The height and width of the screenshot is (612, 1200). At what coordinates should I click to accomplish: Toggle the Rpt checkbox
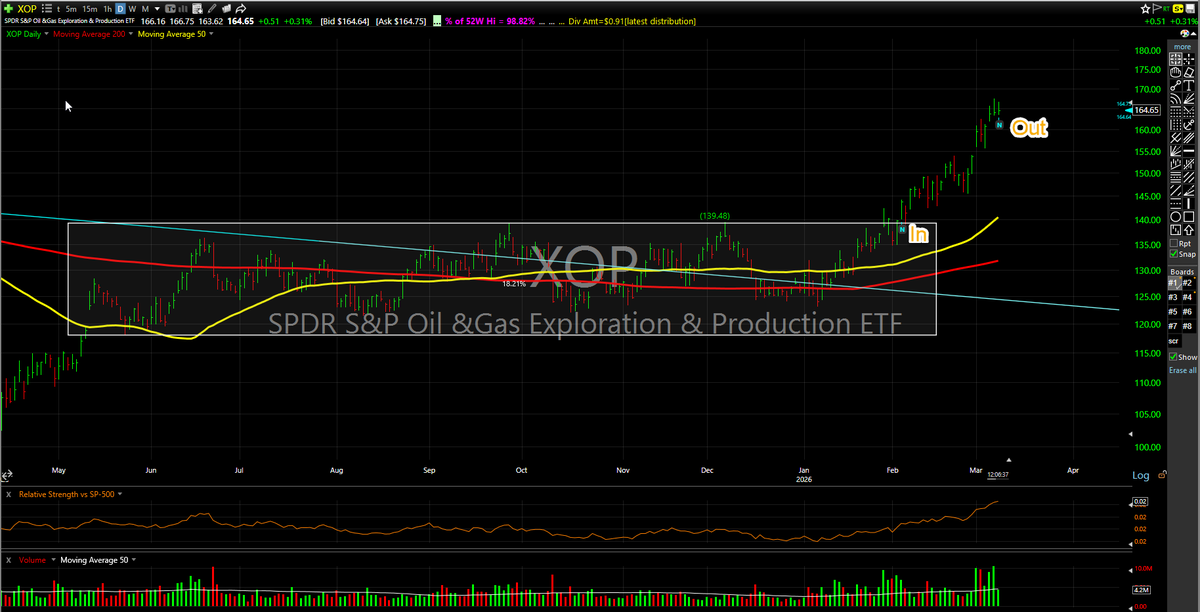pyautogui.click(x=1173, y=243)
